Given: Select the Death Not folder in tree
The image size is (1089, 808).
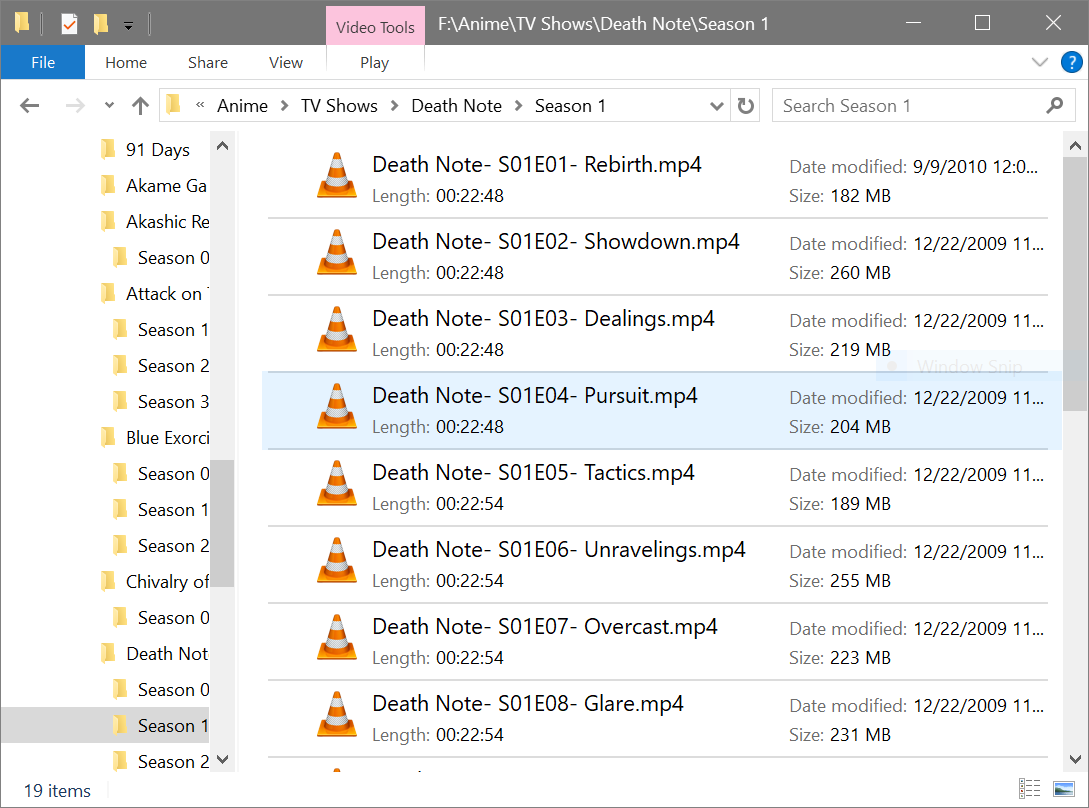Looking at the screenshot, I should point(167,654).
